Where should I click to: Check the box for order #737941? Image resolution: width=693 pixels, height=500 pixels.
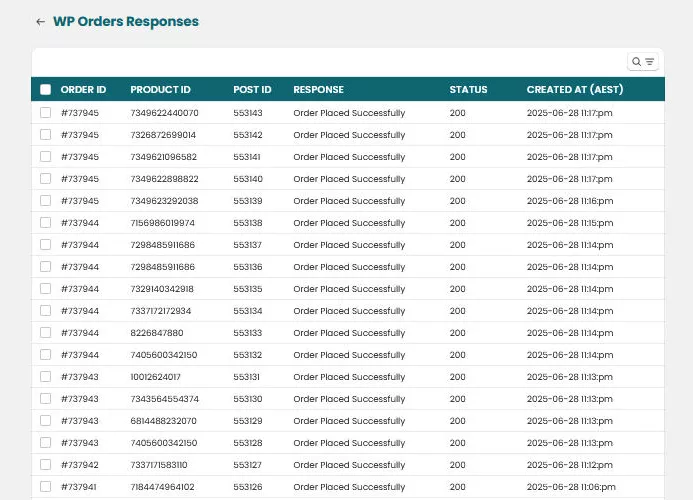46,487
